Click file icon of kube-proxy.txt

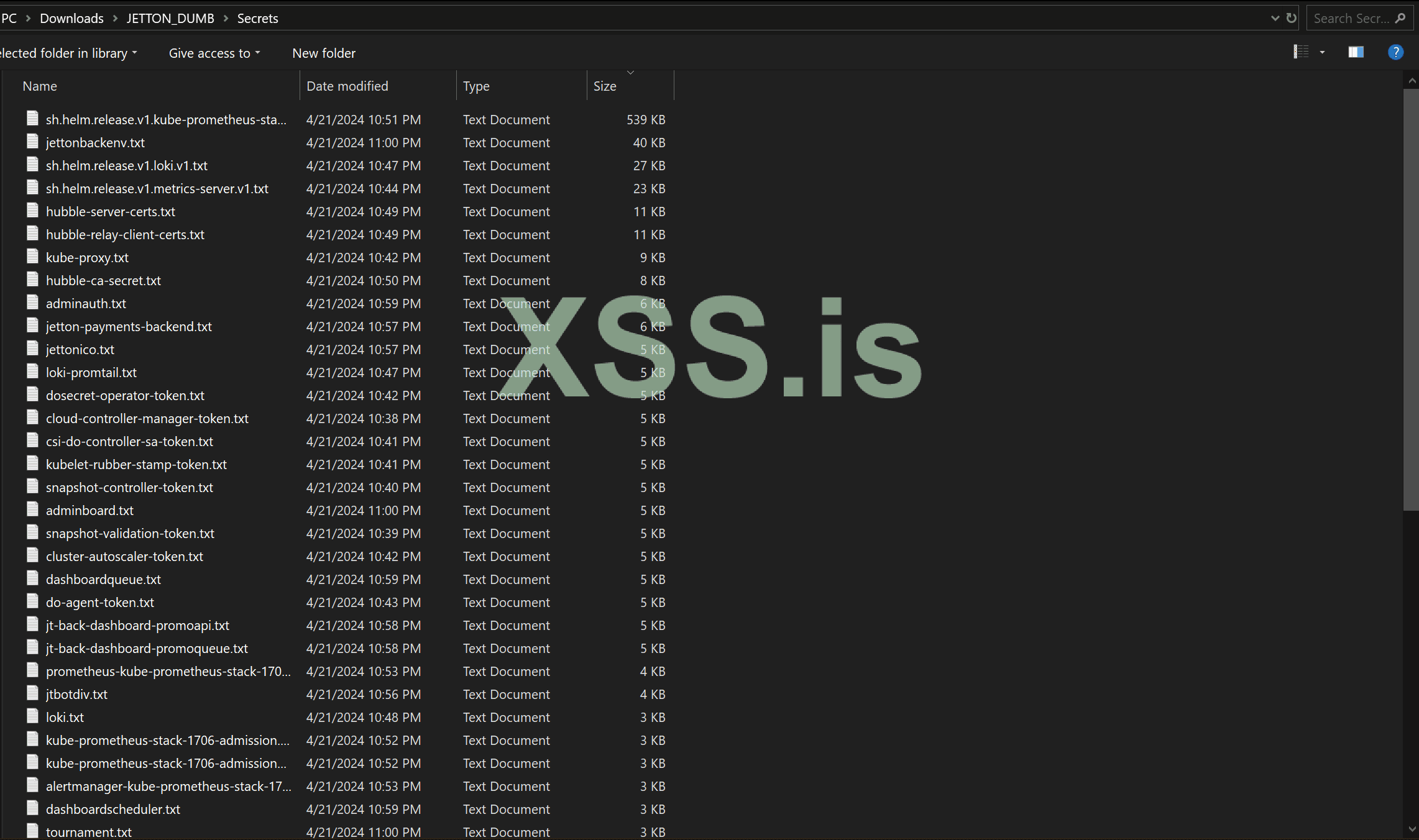click(x=33, y=257)
